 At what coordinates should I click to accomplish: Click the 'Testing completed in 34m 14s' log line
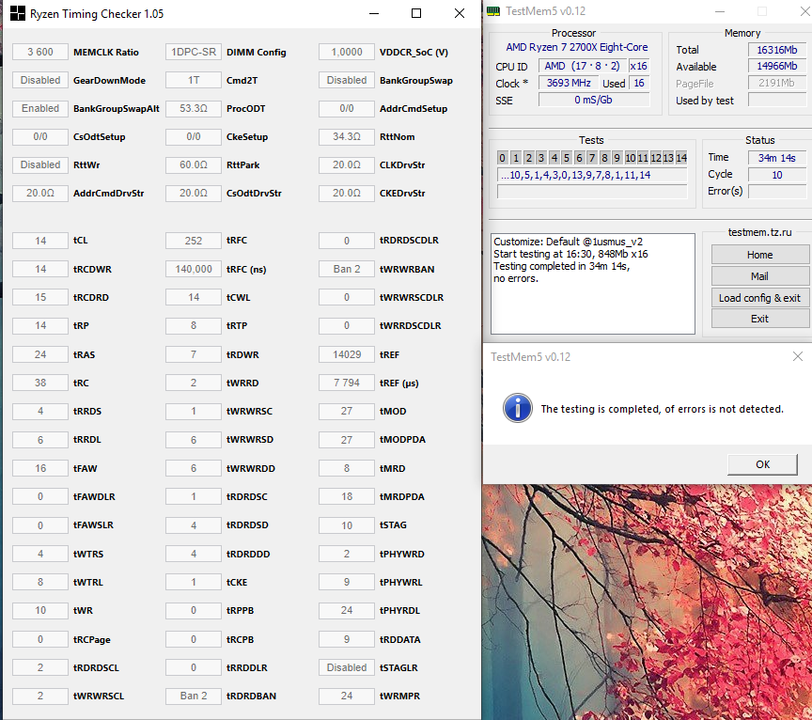pos(561,266)
